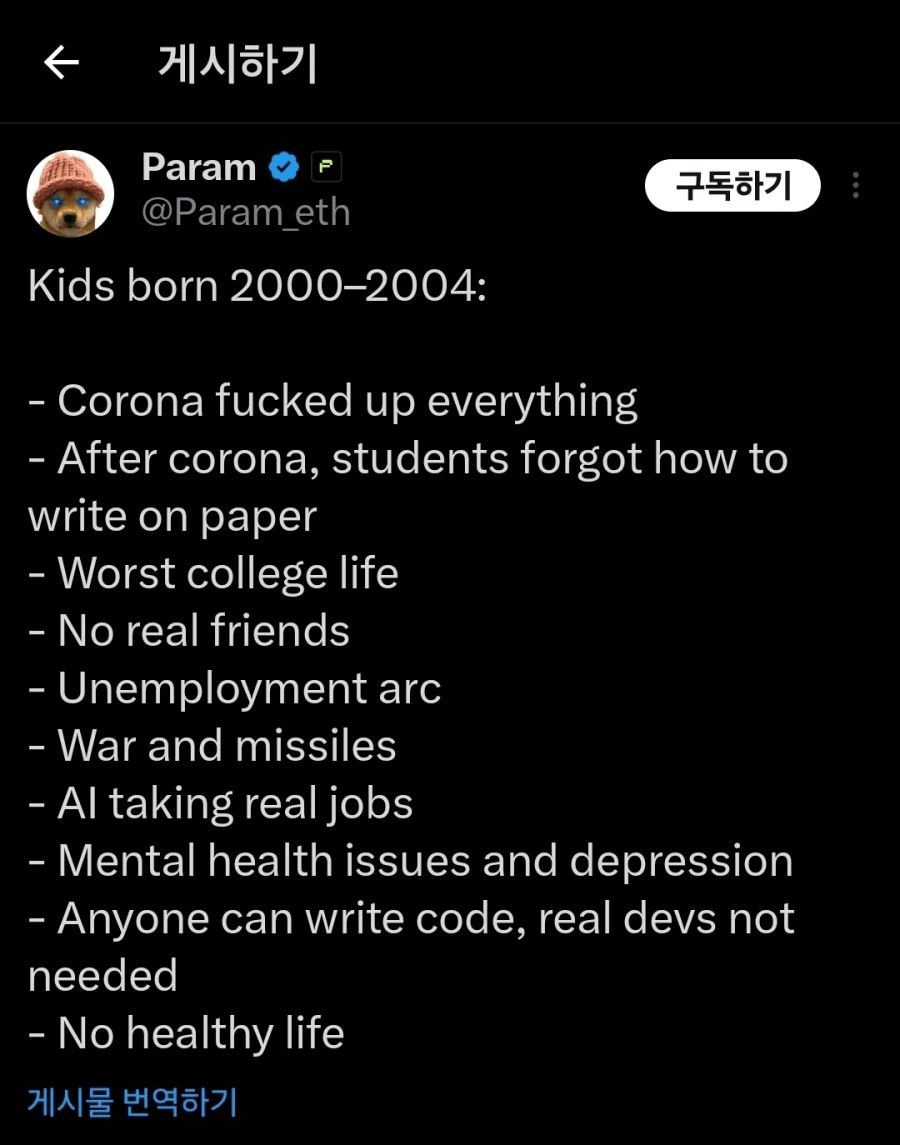Screen dimensions: 900x1145
Task: Click the blue verified checkmark badge
Action: pos(285,168)
